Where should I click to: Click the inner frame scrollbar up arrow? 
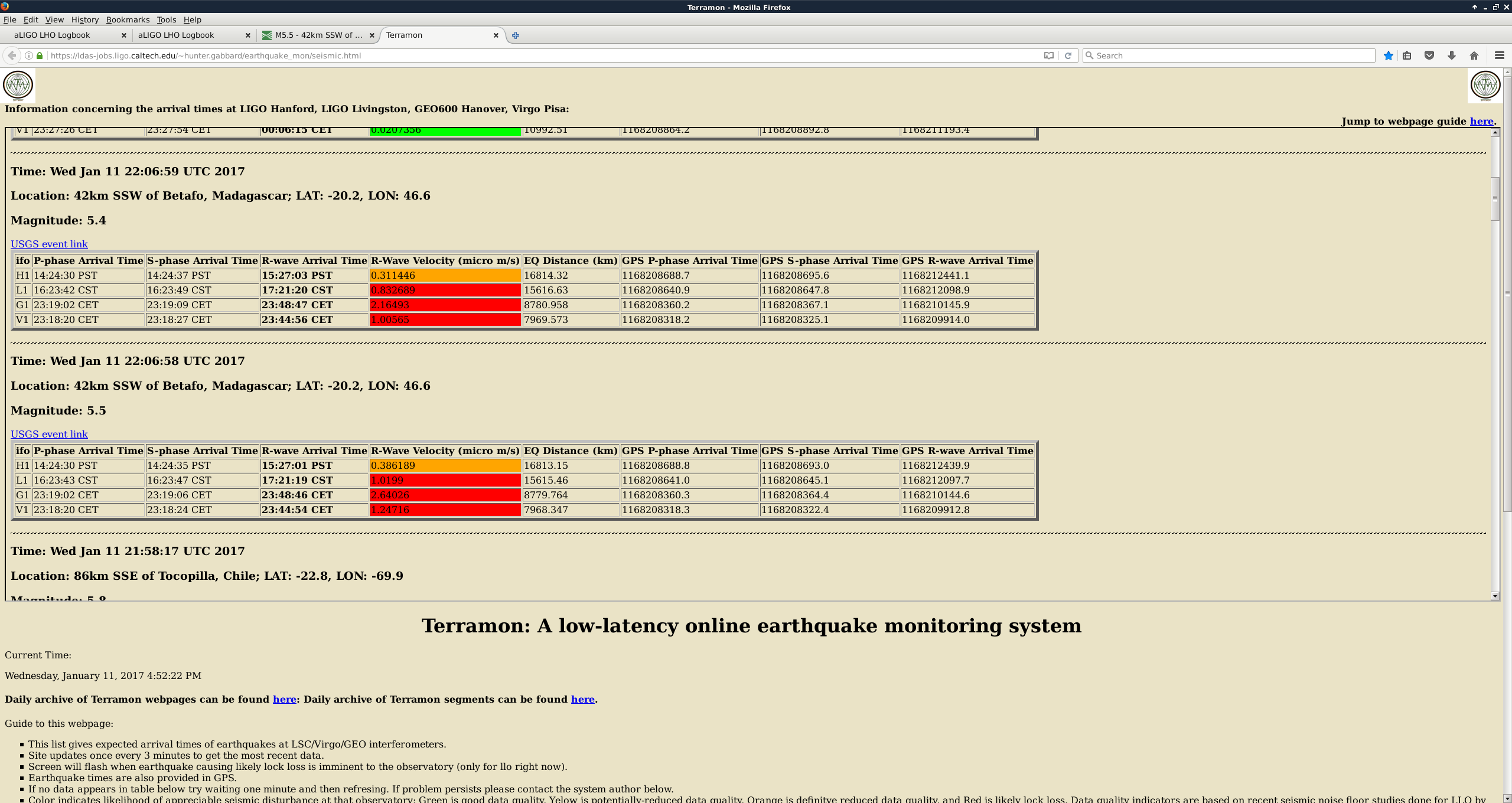click(x=1495, y=132)
